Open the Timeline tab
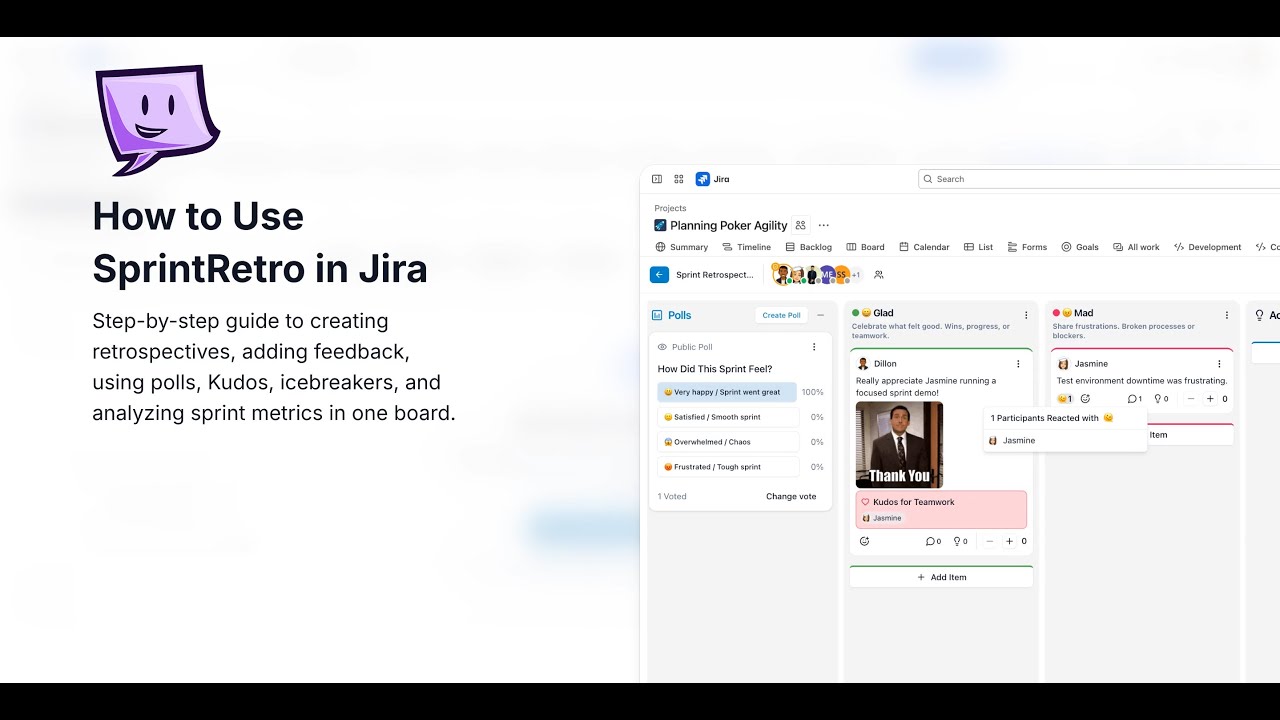 point(747,247)
